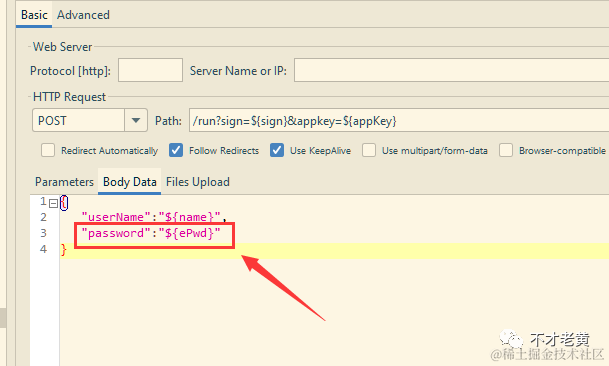Open the Advanced tab

[83, 15]
